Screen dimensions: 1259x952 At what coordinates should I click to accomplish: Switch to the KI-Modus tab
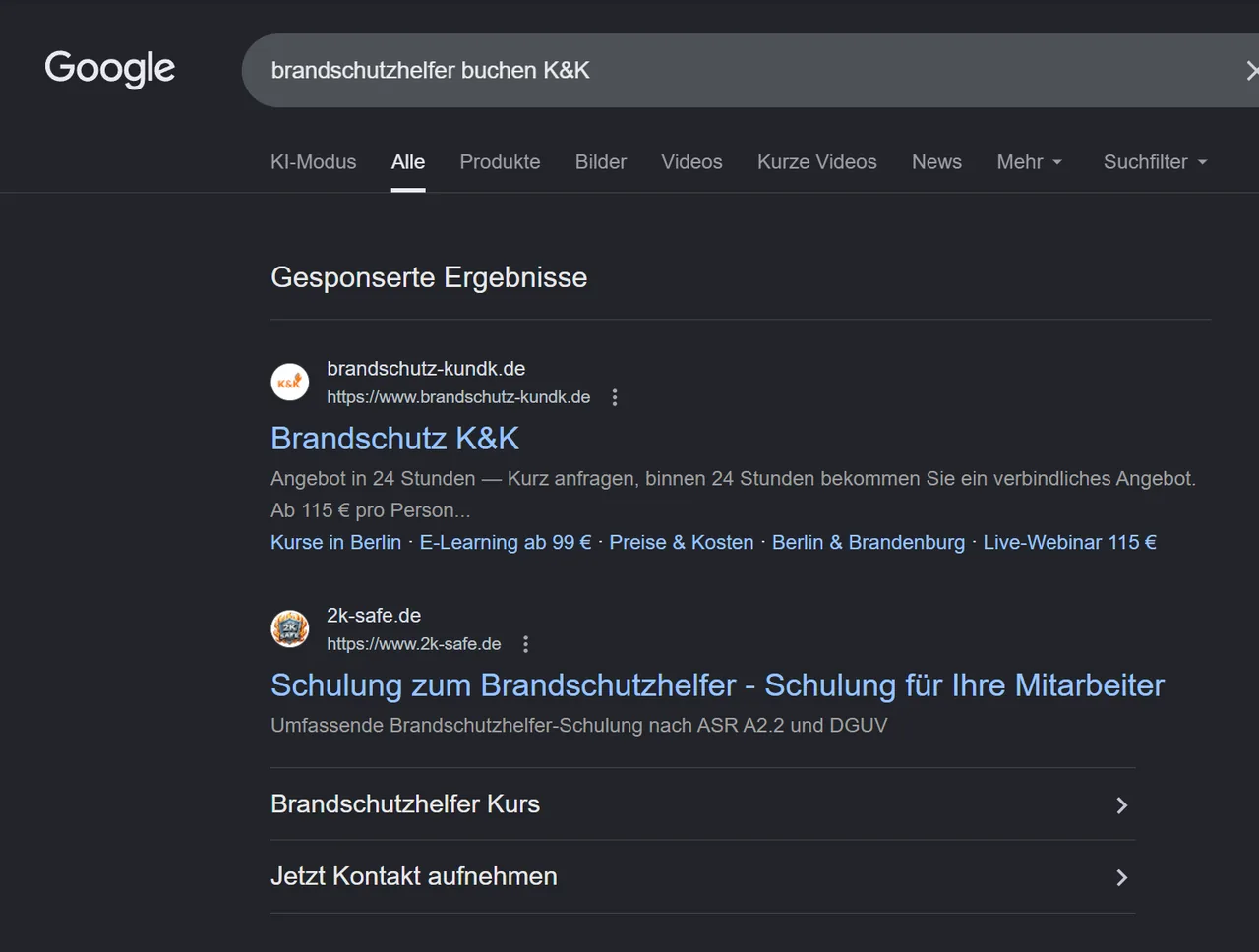[314, 162]
